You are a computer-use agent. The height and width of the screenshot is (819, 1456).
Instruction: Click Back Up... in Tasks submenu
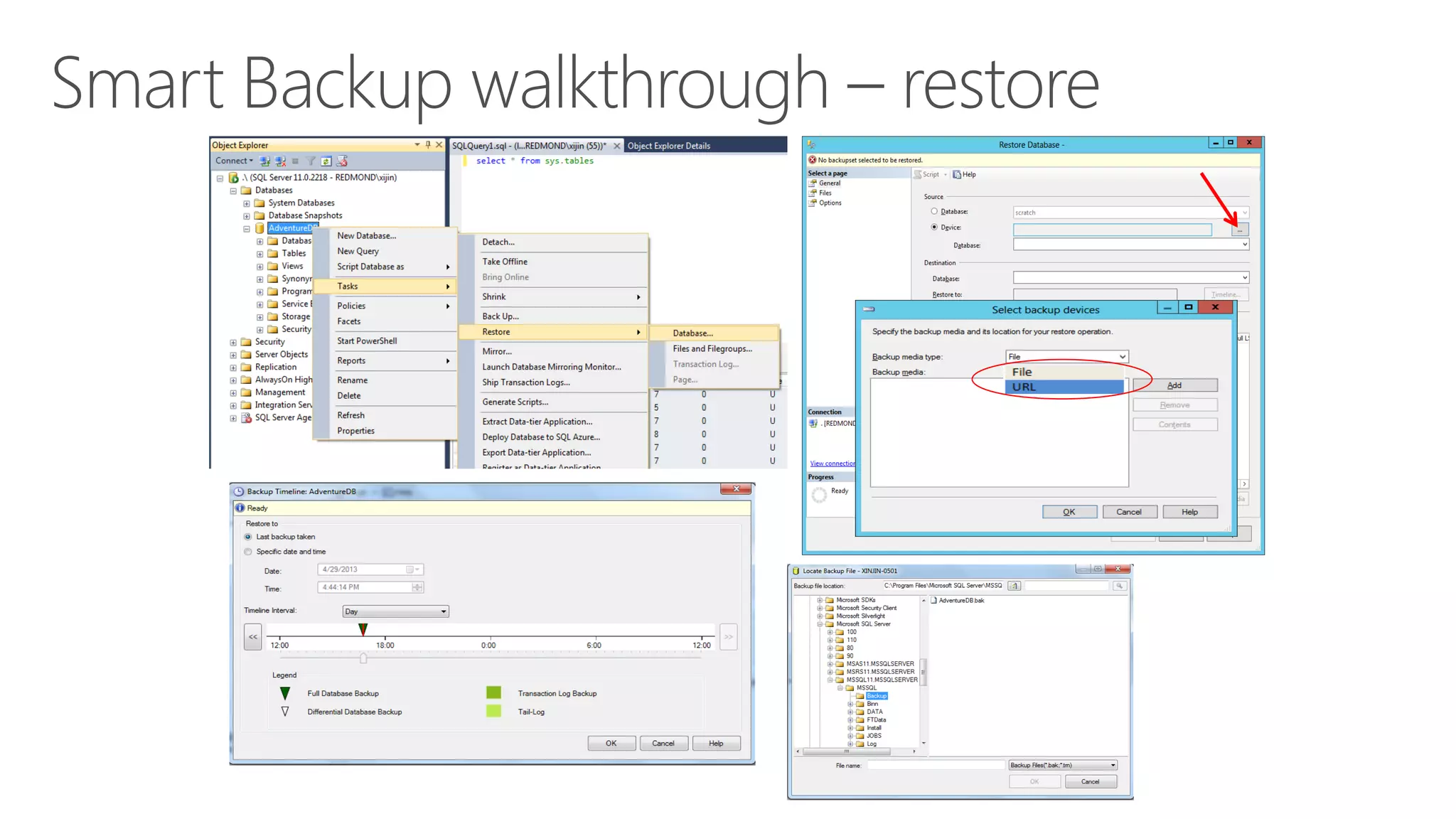click(500, 316)
